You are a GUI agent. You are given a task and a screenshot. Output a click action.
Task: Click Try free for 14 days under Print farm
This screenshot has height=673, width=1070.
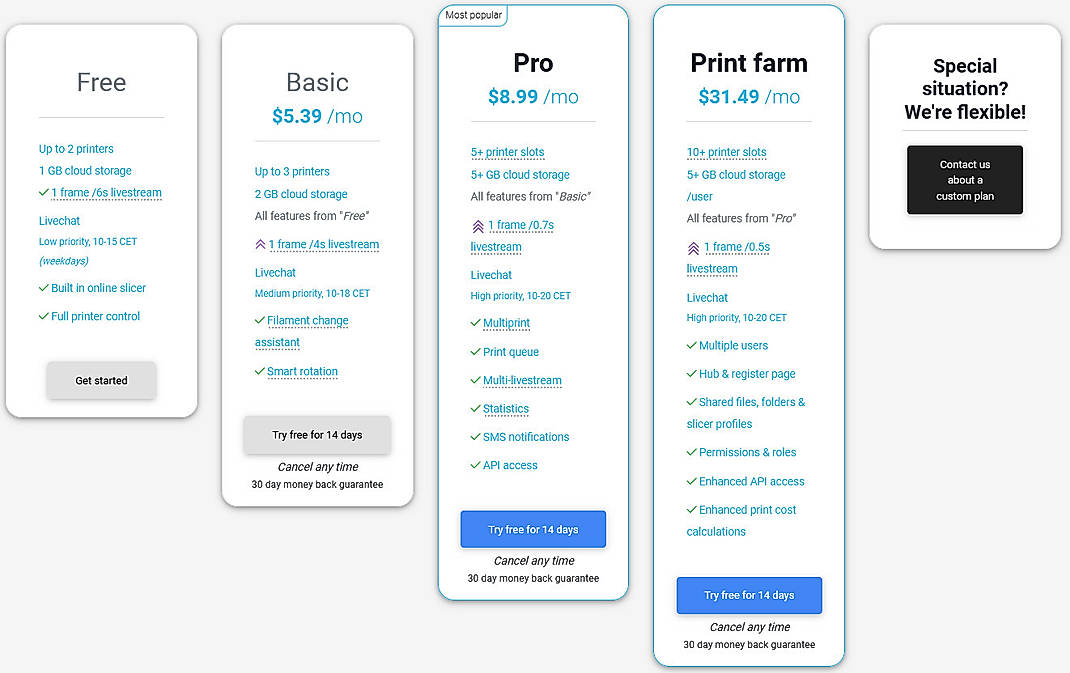pyautogui.click(x=749, y=595)
